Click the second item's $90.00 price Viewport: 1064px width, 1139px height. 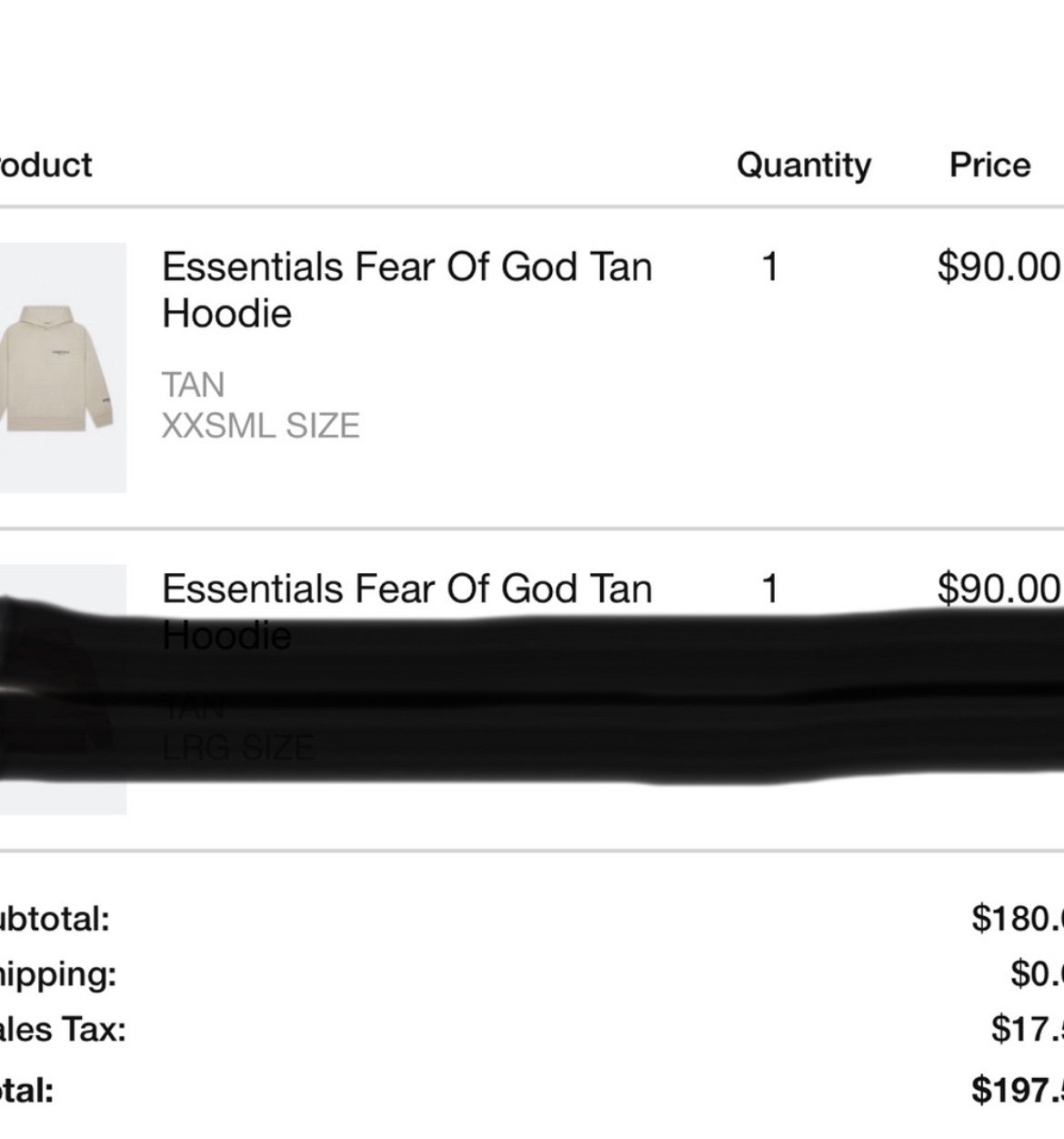(999, 588)
